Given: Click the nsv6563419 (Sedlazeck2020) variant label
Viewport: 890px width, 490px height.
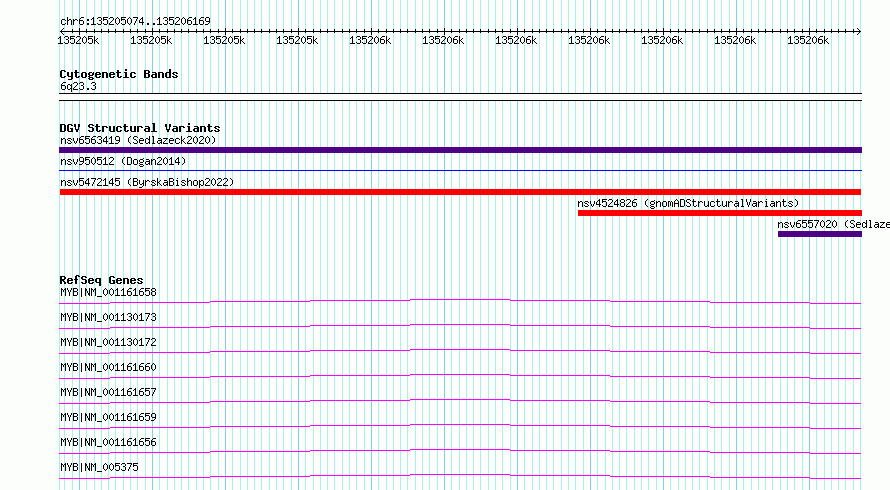Looking at the screenshot, I should click(x=138, y=140).
